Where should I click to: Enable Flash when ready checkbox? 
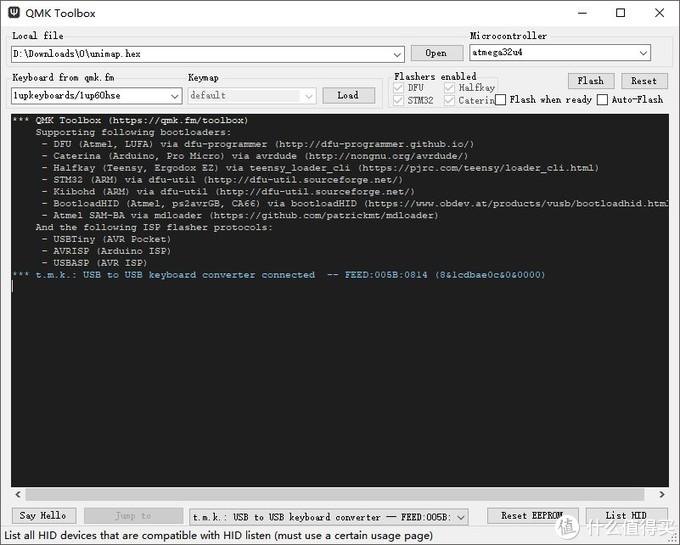(x=500, y=100)
